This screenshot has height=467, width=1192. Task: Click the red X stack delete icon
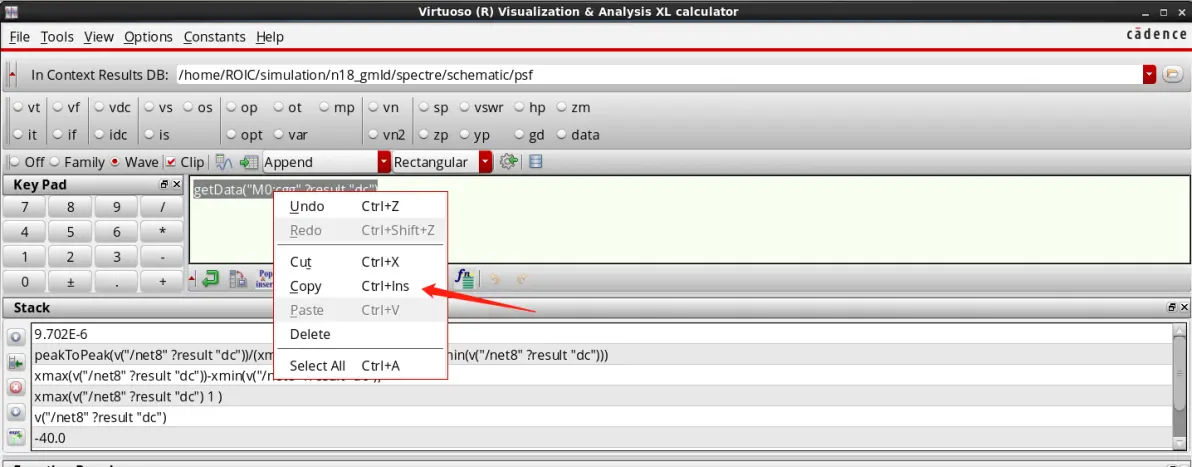point(16,388)
